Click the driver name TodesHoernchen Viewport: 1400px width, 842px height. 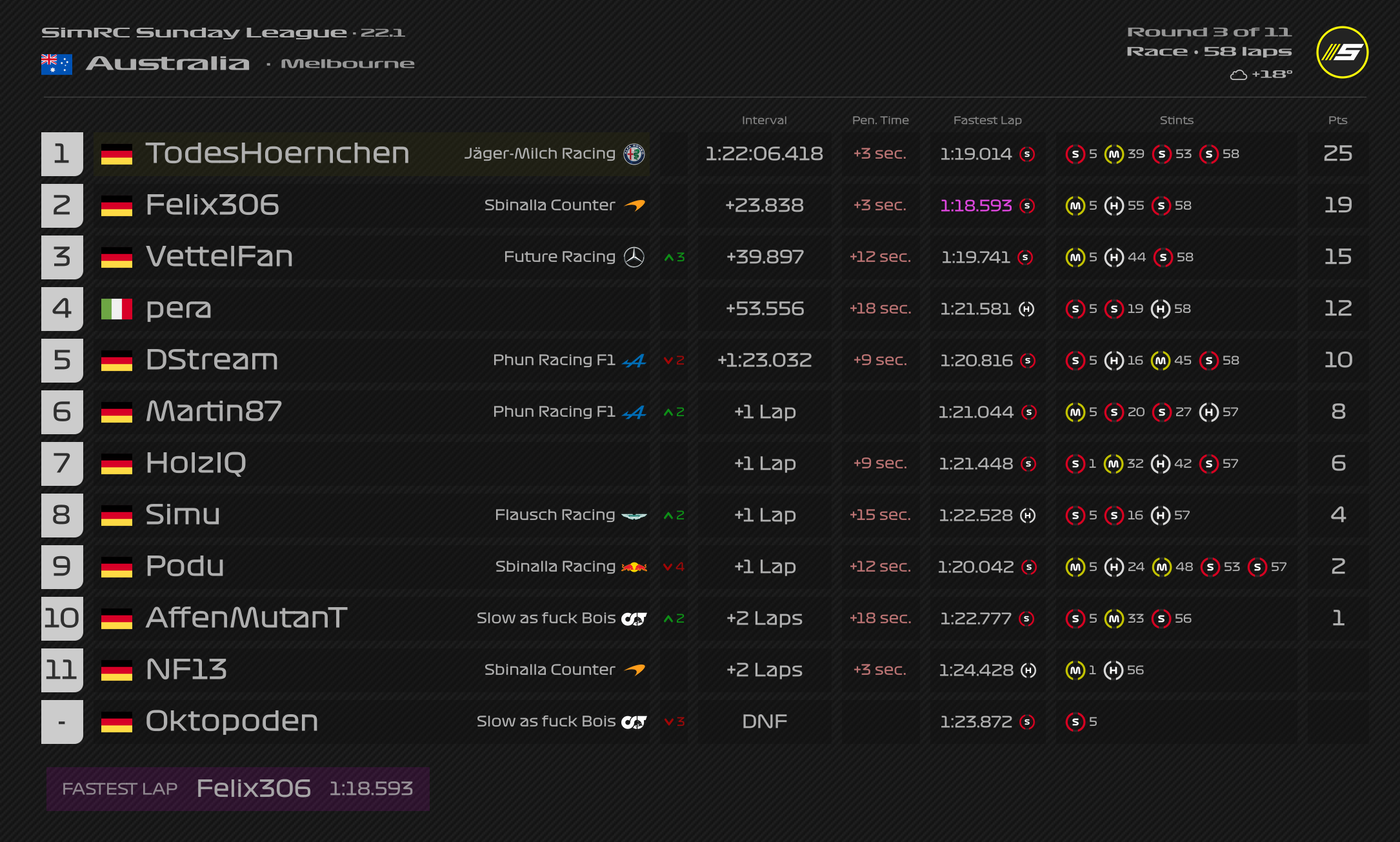(x=277, y=154)
